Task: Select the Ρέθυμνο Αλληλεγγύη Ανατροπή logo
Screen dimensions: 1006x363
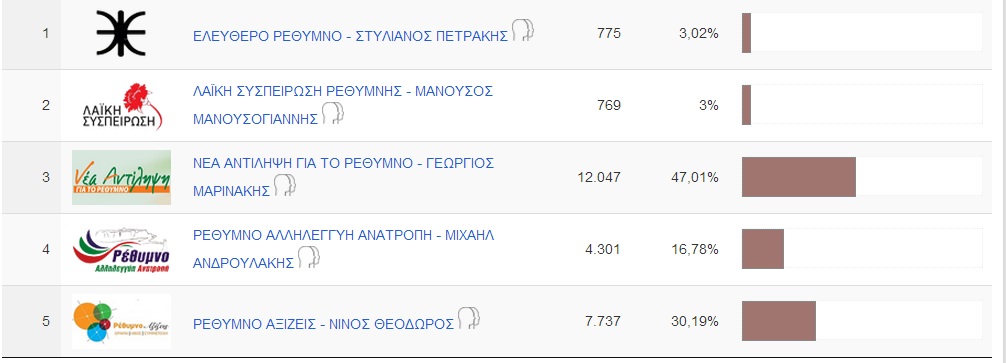Action: [x=121, y=249]
